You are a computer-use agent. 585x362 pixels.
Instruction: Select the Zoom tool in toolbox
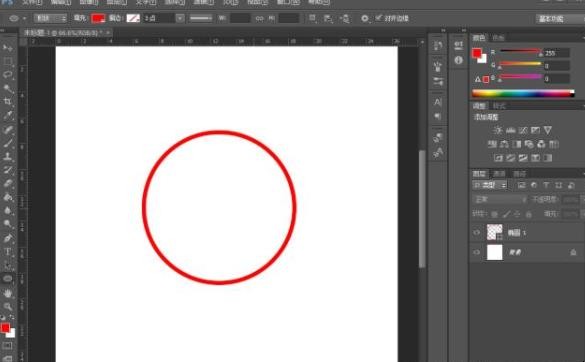[x=7, y=306]
